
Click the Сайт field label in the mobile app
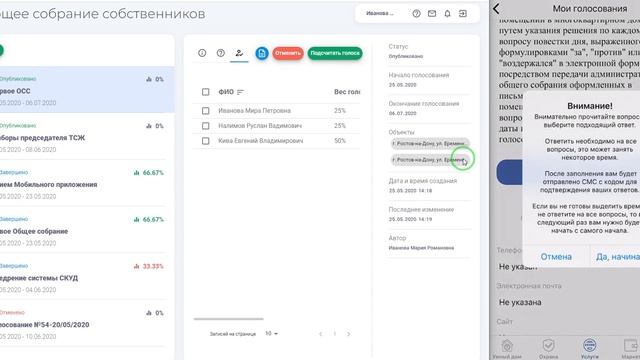[x=504, y=322]
